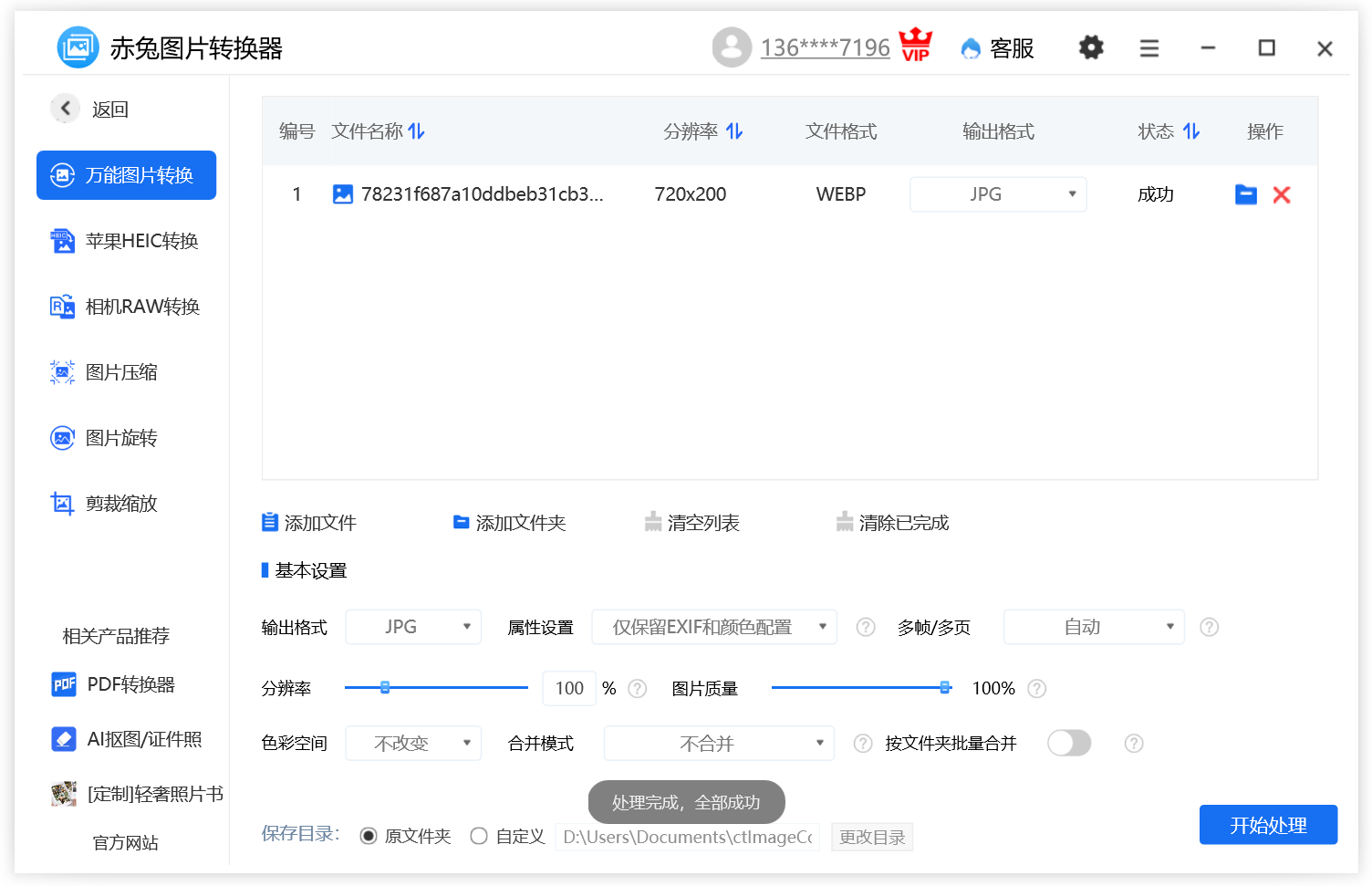The height and width of the screenshot is (886, 1372).
Task: Open PDF转换器 recommended product
Action: (x=113, y=684)
